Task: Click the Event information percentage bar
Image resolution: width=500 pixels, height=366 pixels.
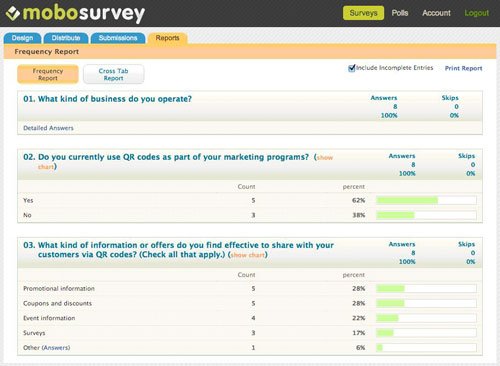Action: 426,318
